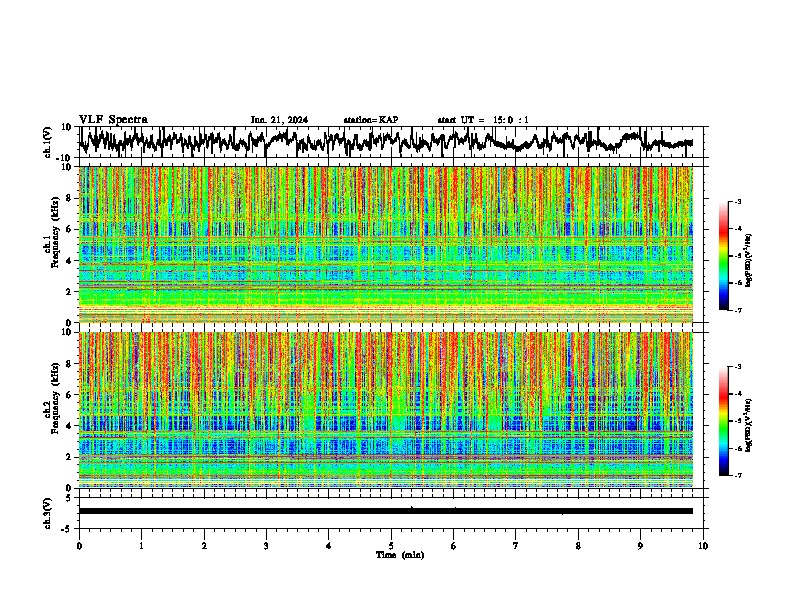Viewport: 792px width, 612px height.
Task: Select the date text "Jan. 21, 2024"
Action: pyautogui.click(x=279, y=120)
